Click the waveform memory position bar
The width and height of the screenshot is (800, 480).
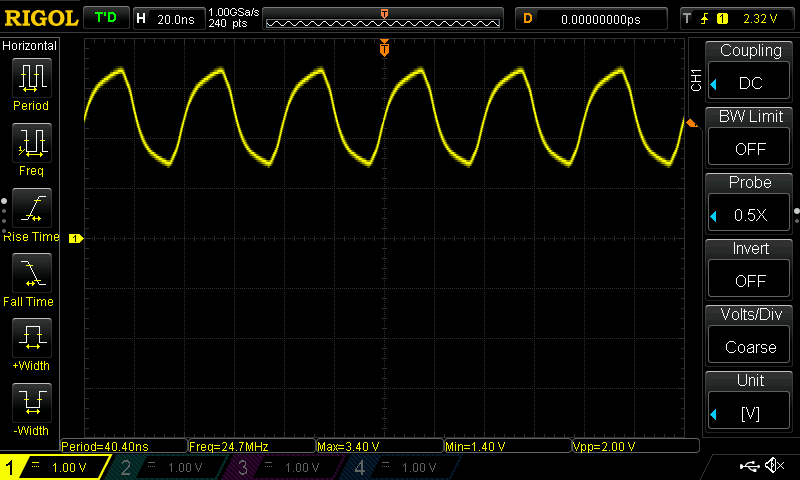point(385,20)
